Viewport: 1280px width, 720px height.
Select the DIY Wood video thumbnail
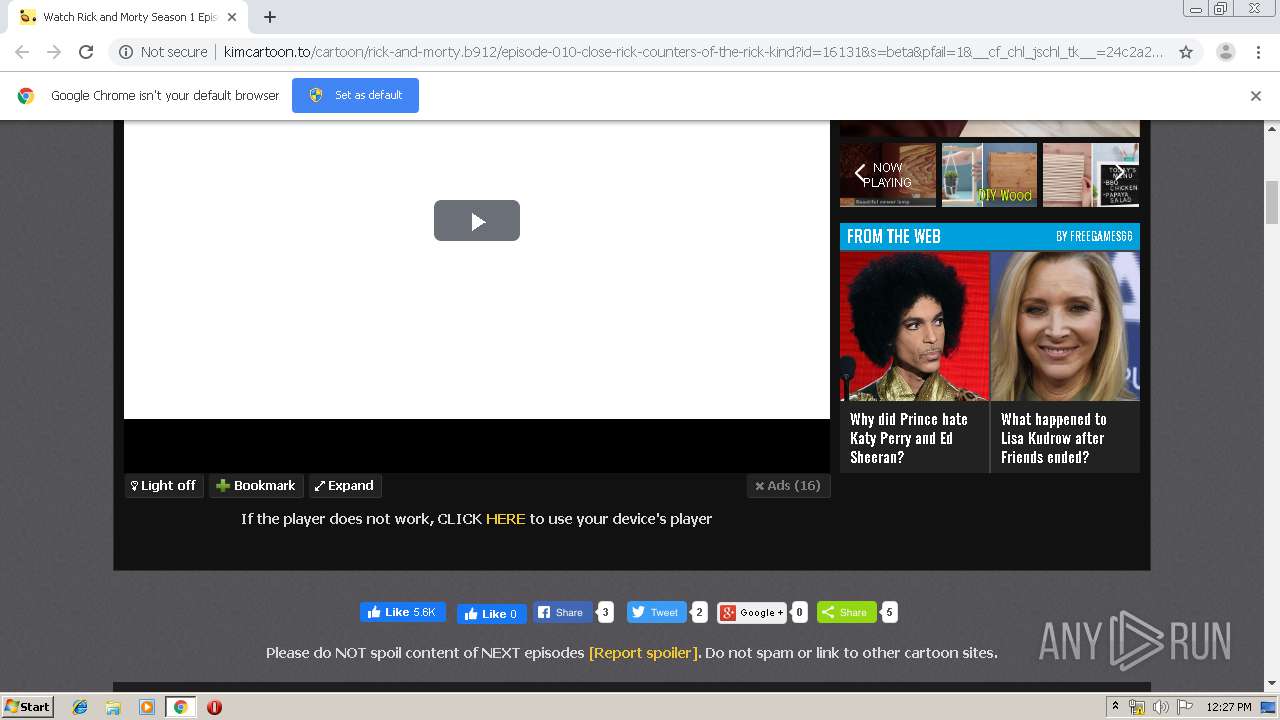coord(989,175)
